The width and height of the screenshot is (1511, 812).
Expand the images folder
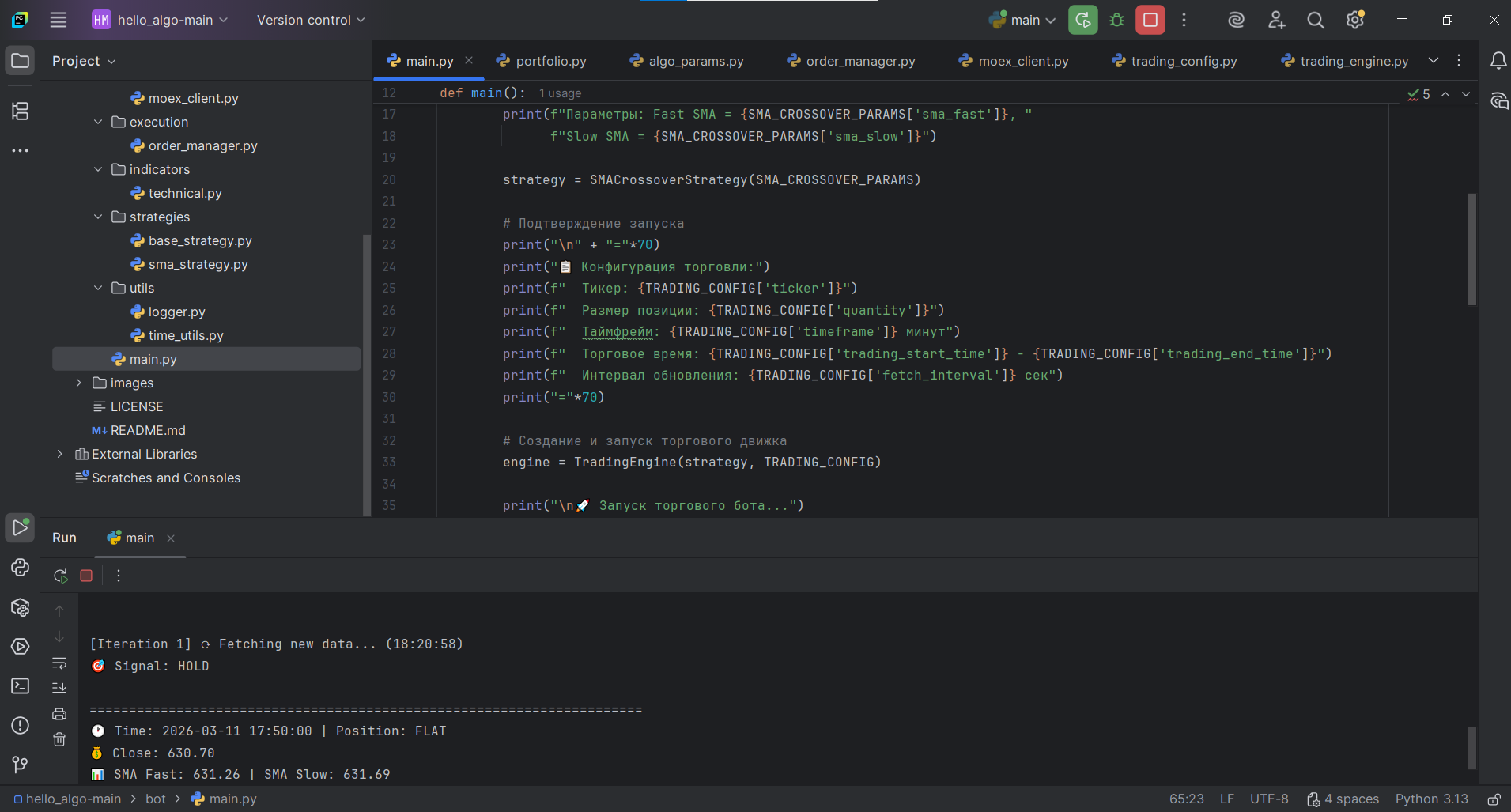pos(78,383)
